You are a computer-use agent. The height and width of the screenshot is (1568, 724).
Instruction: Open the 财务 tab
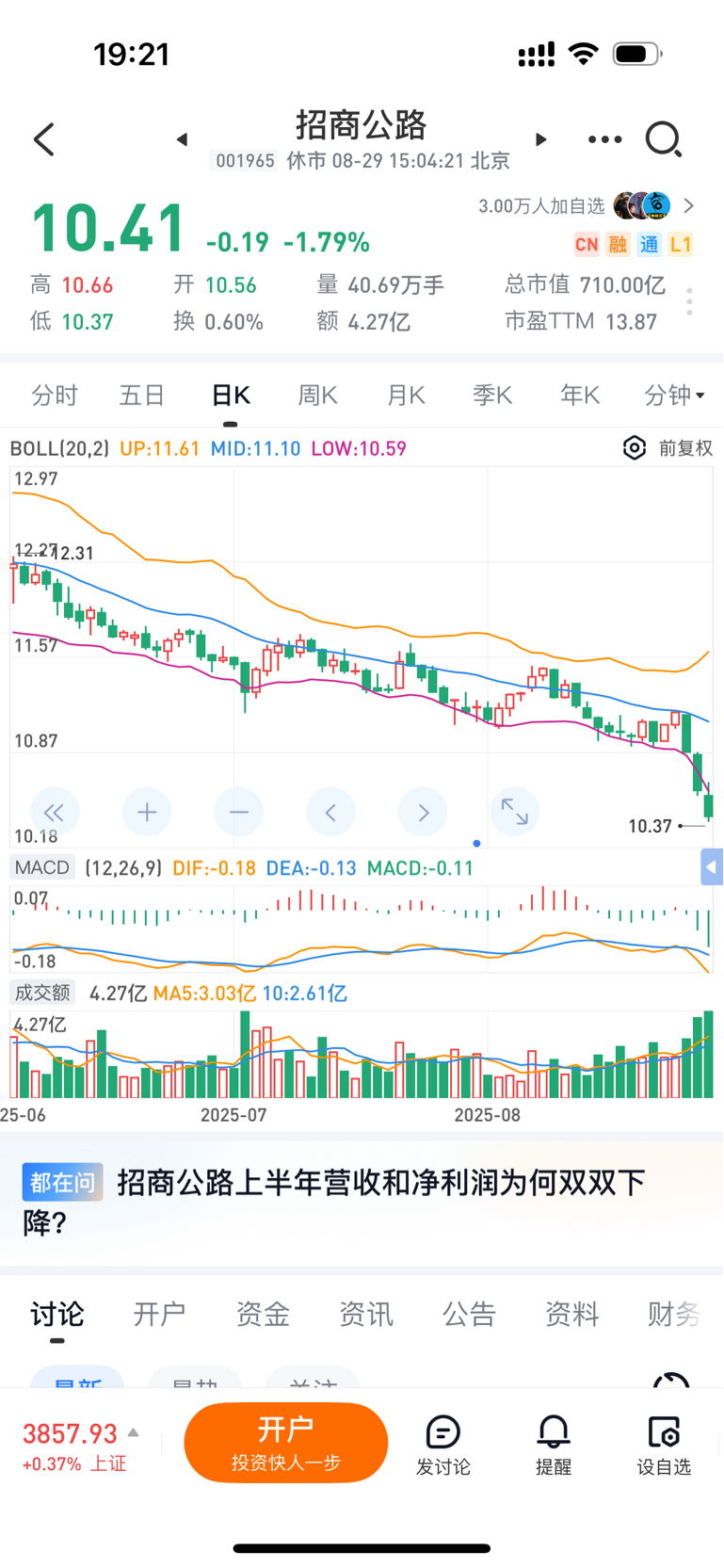point(674,1314)
